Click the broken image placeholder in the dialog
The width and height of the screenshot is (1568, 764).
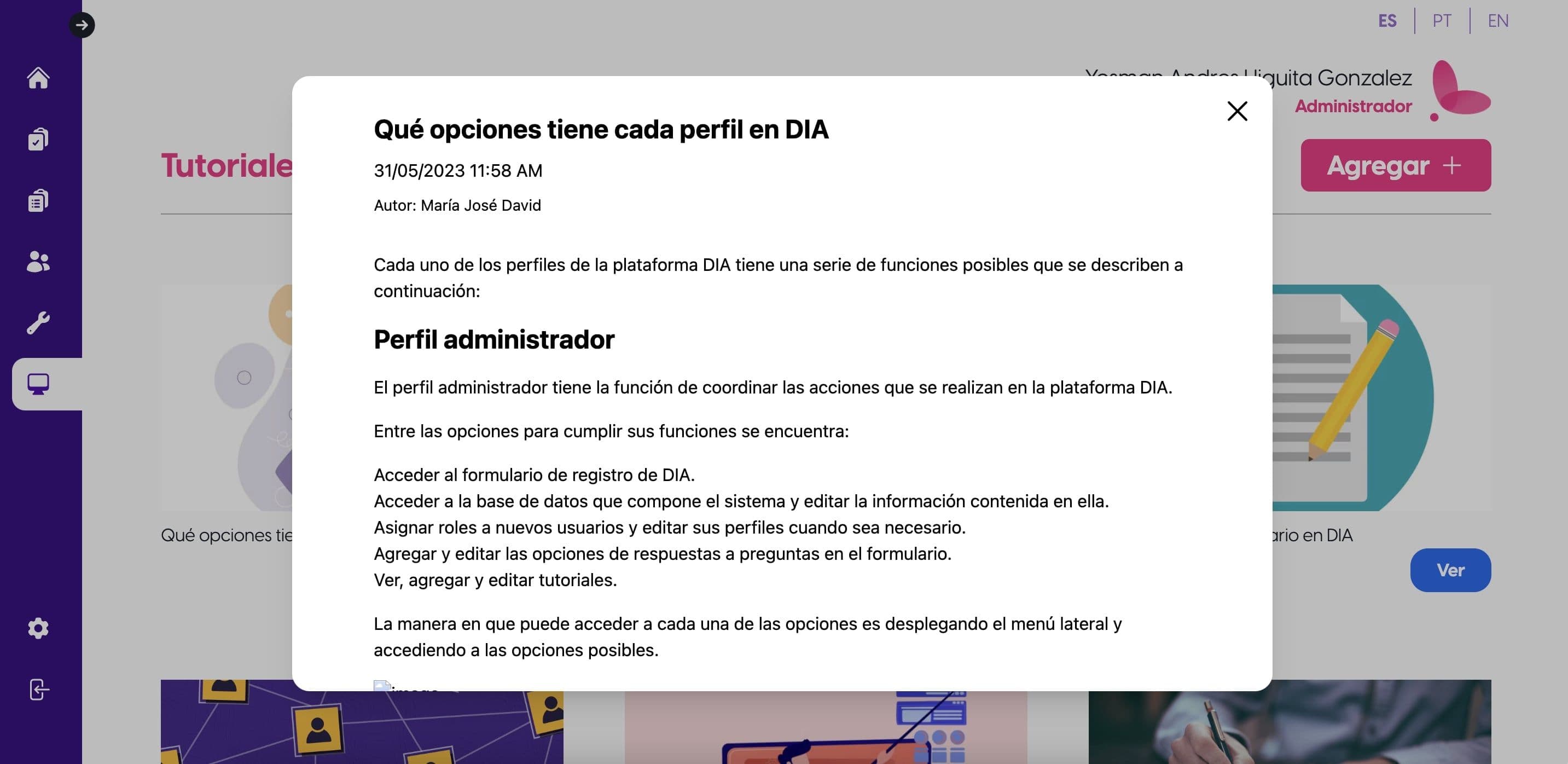pyautogui.click(x=405, y=686)
